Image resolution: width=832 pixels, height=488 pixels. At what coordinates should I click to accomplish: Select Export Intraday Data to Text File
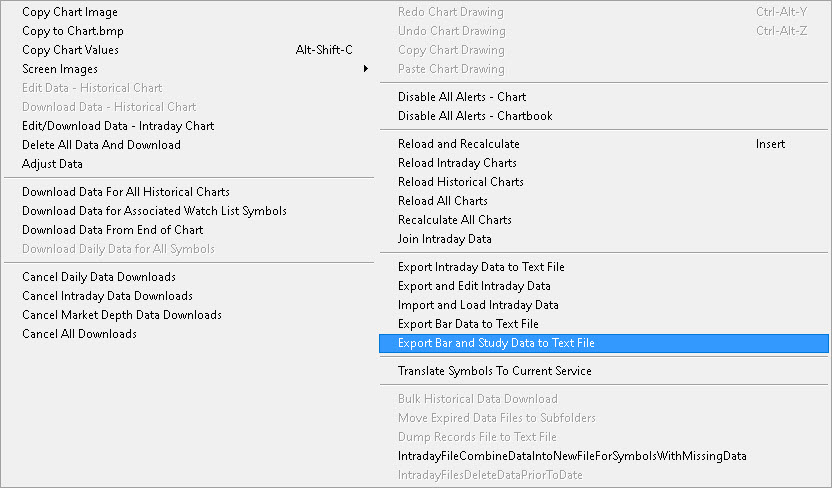pyautogui.click(x=481, y=267)
